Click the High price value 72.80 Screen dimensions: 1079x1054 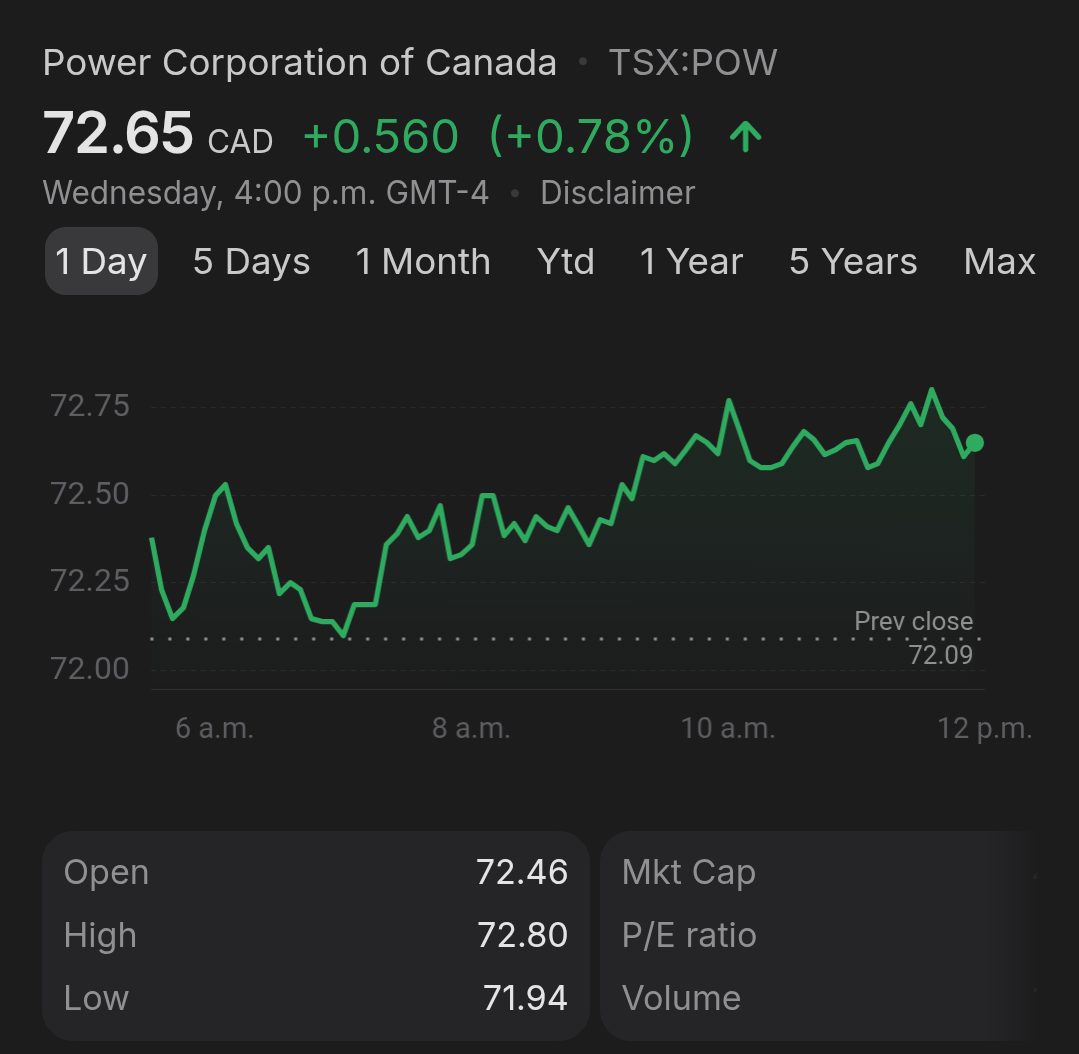click(x=522, y=935)
